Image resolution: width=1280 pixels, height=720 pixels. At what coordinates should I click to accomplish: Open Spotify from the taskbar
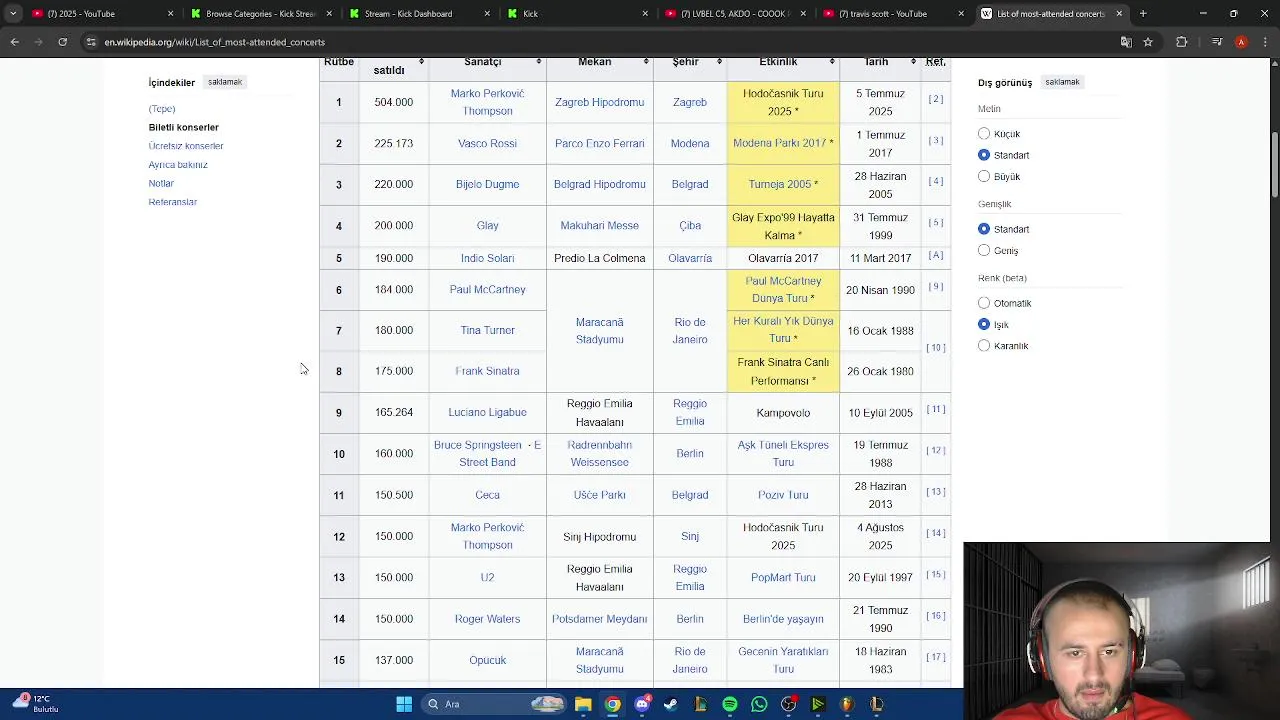coord(730,704)
